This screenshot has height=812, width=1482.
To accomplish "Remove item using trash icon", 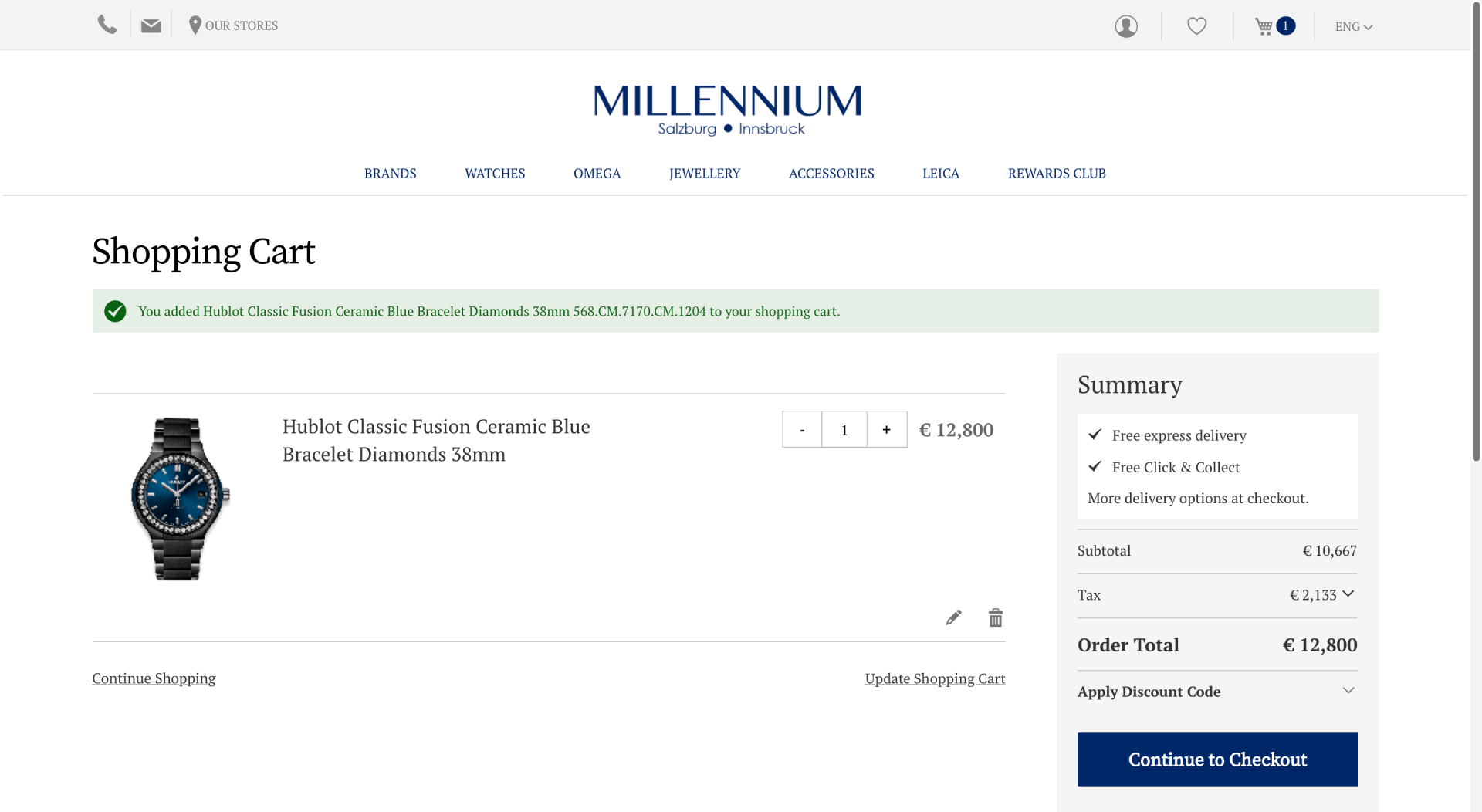I will click(996, 617).
